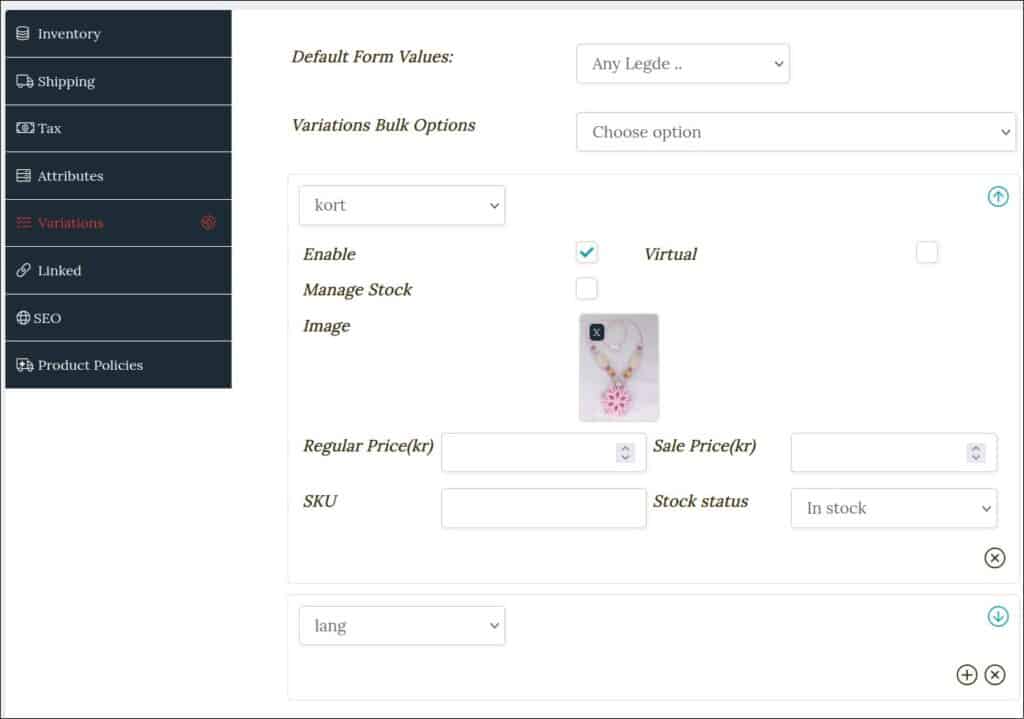
Task: Click the Sale Price stepper arrows
Action: click(976, 453)
